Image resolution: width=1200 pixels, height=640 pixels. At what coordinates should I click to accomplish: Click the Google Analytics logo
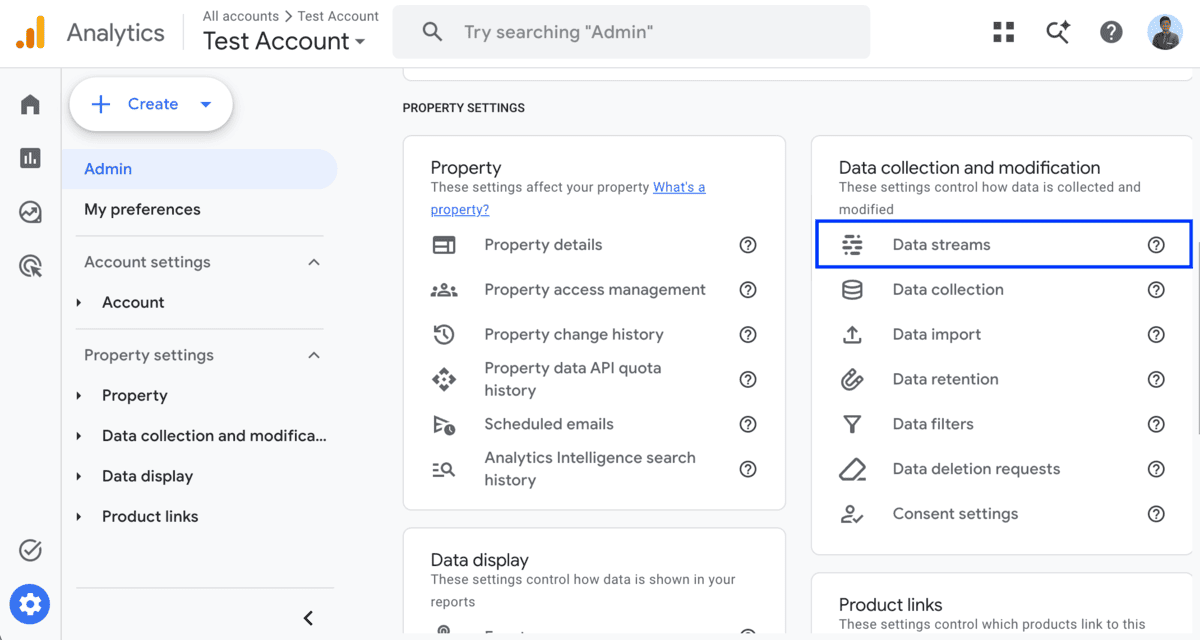click(30, 32)
